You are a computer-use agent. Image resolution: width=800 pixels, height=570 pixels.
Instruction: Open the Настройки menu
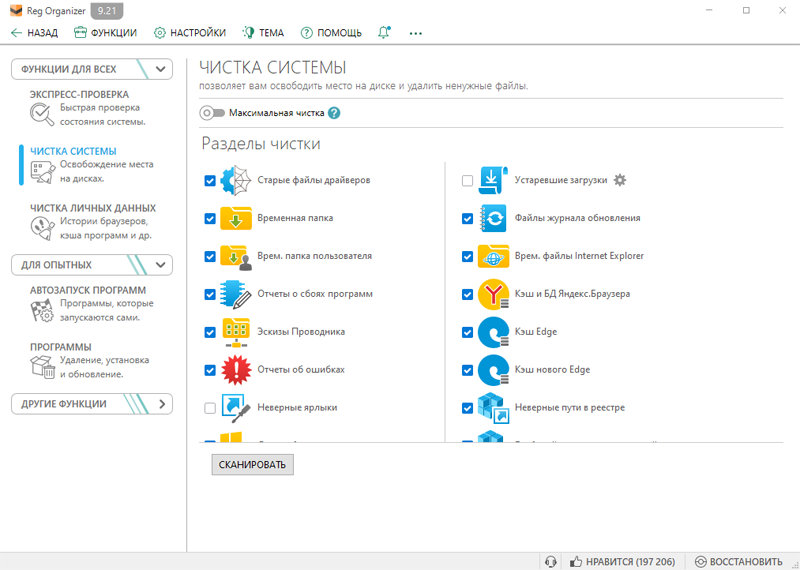click(190, 33)
